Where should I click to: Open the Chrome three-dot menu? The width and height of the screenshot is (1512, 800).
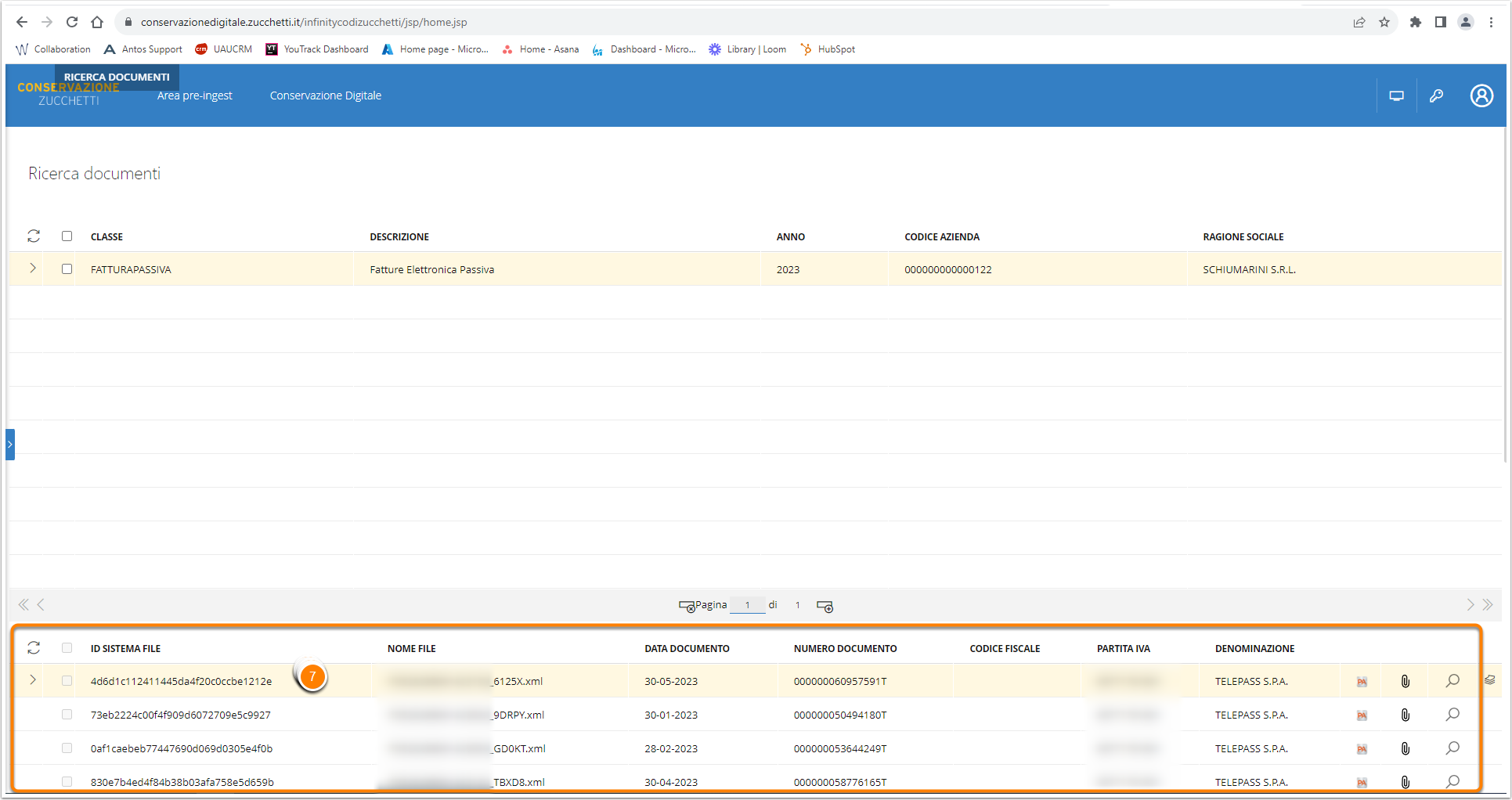(x=1491, y=22)
